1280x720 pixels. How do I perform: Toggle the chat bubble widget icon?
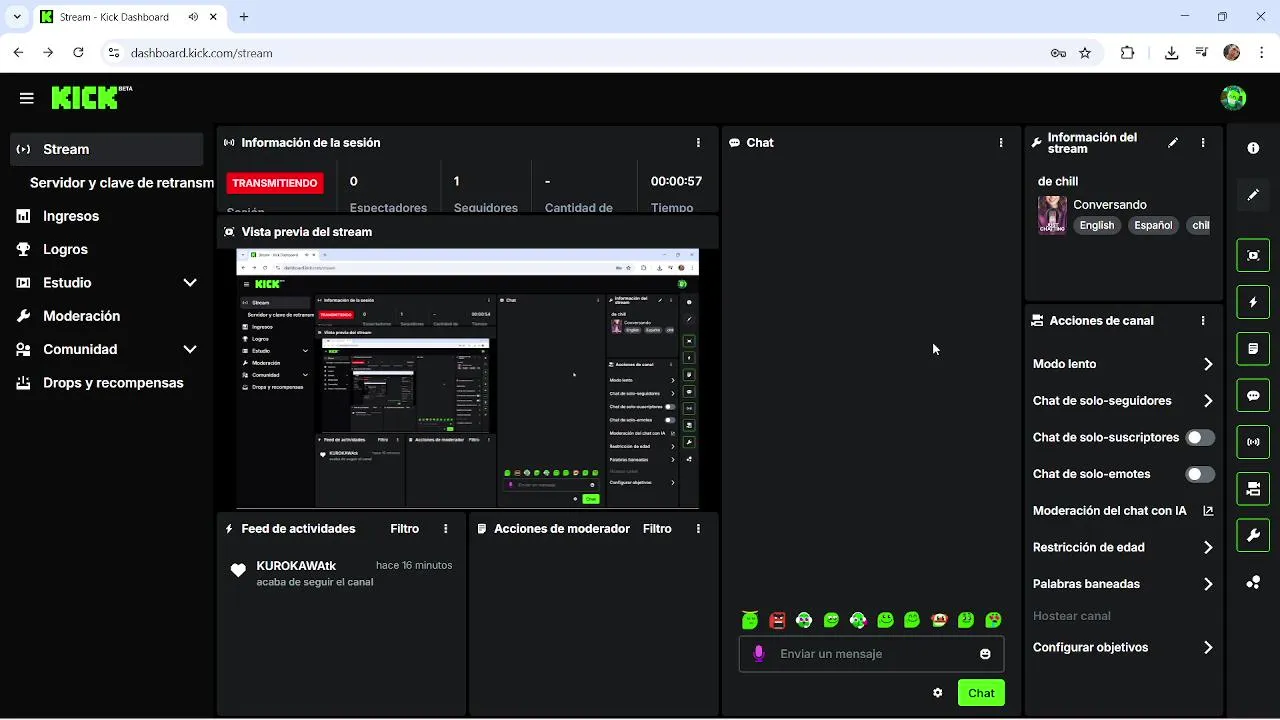1253,396
